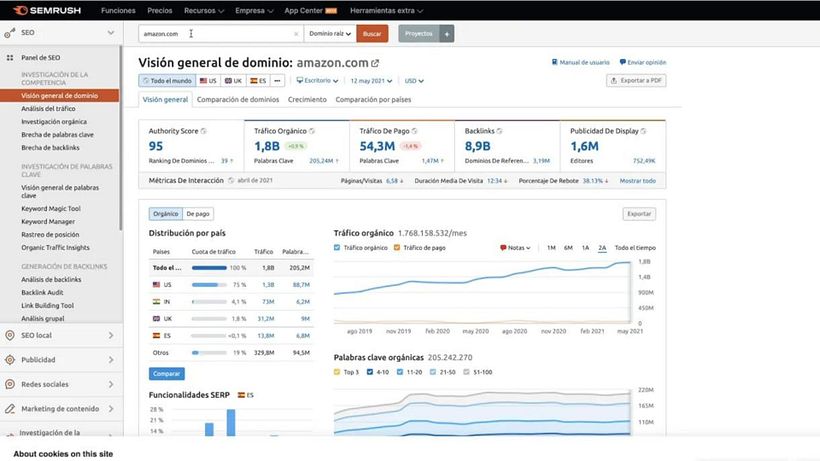
Task: Select the 2A chart time range
Action: point(602,248)
